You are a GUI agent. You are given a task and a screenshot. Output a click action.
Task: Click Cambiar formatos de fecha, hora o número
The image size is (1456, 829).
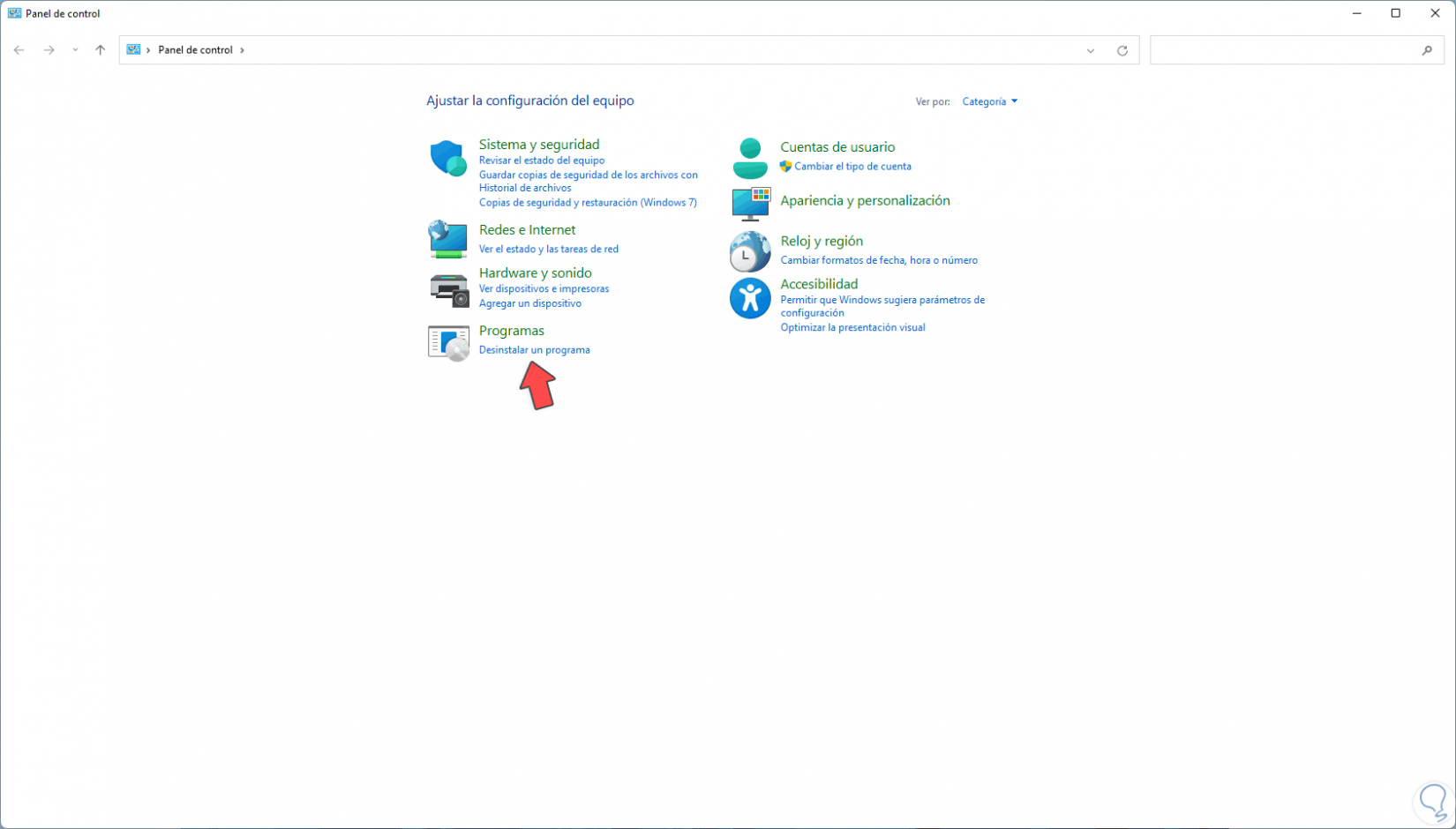(879, 260)
